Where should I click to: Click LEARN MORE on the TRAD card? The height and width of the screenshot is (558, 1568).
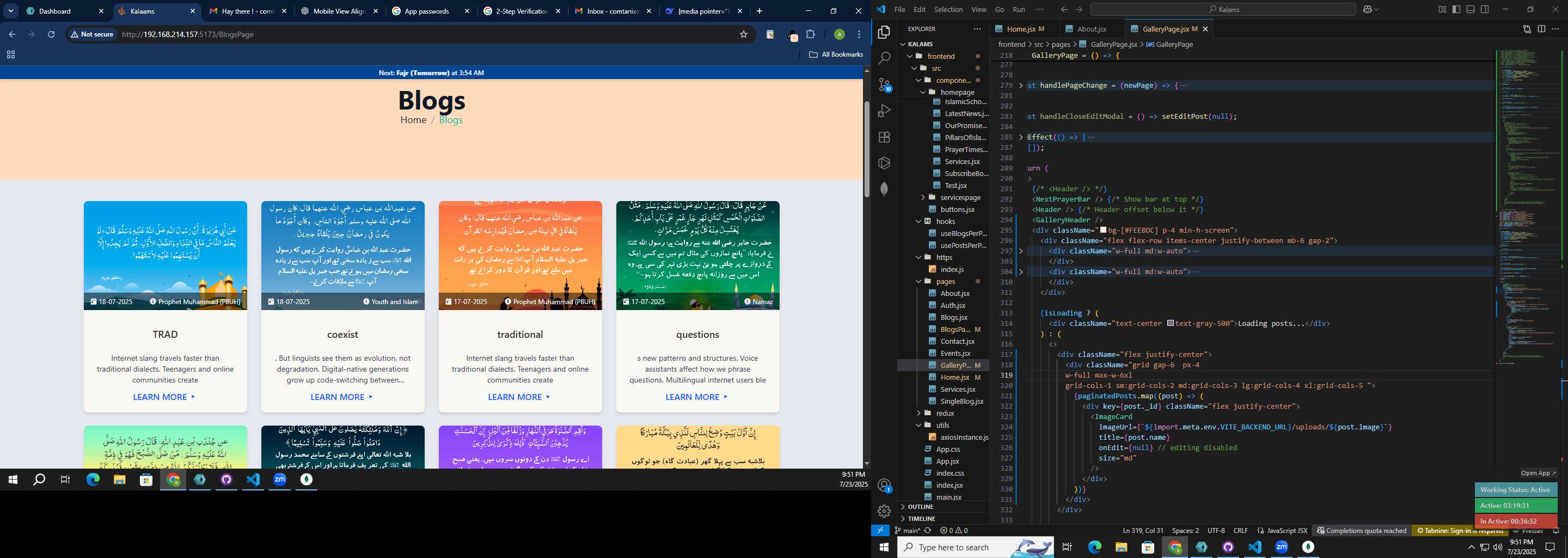pyautogui.click(x=164, y=397)
